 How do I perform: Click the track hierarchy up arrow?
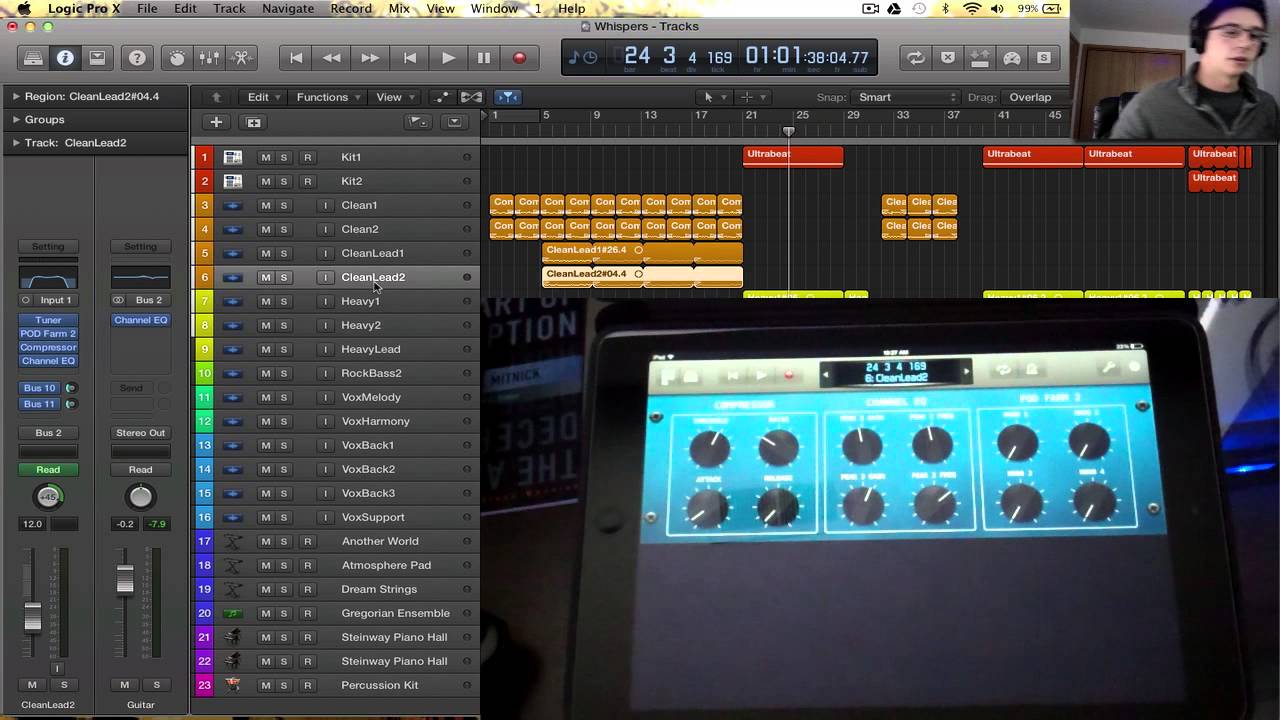point(217,97)
